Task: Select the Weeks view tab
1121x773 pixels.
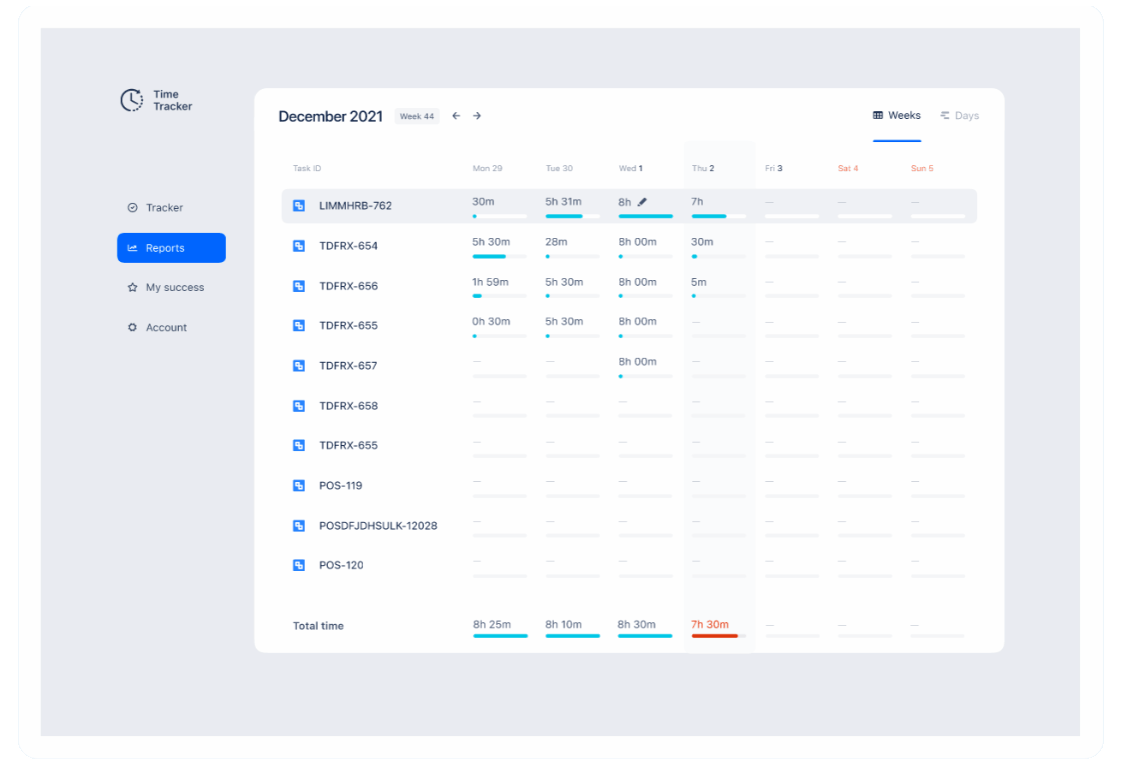Action: tap(897, 116)
